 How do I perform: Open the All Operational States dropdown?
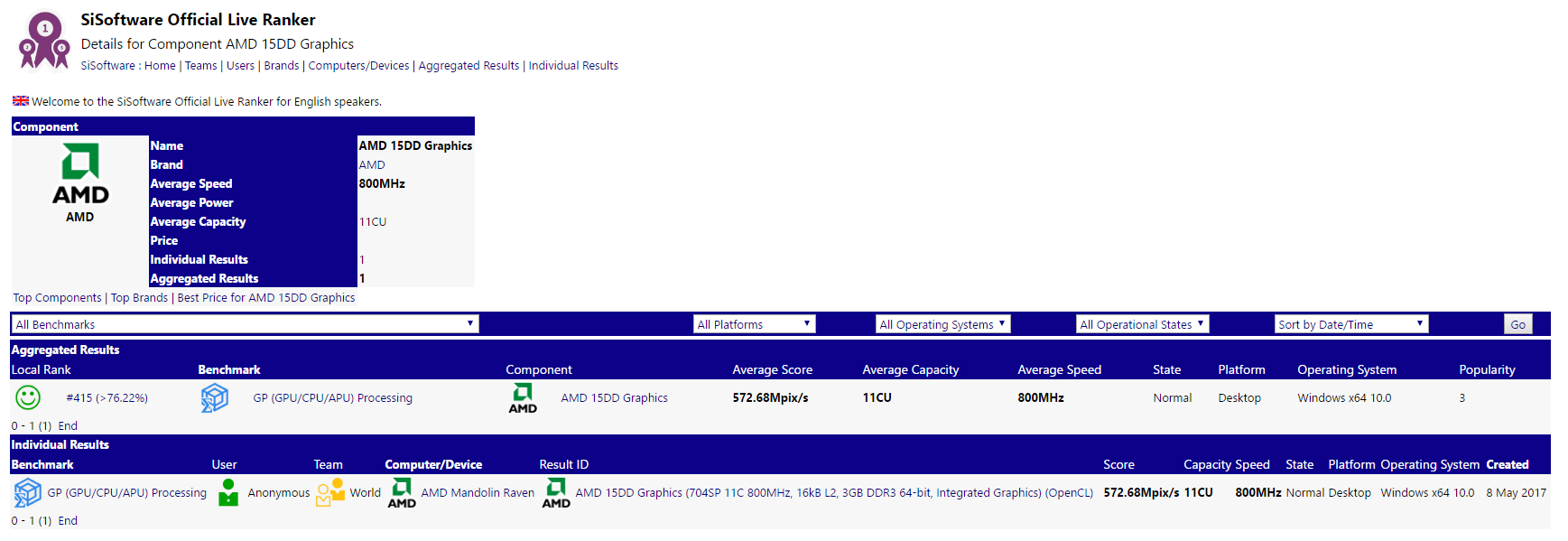(1142, 324)
